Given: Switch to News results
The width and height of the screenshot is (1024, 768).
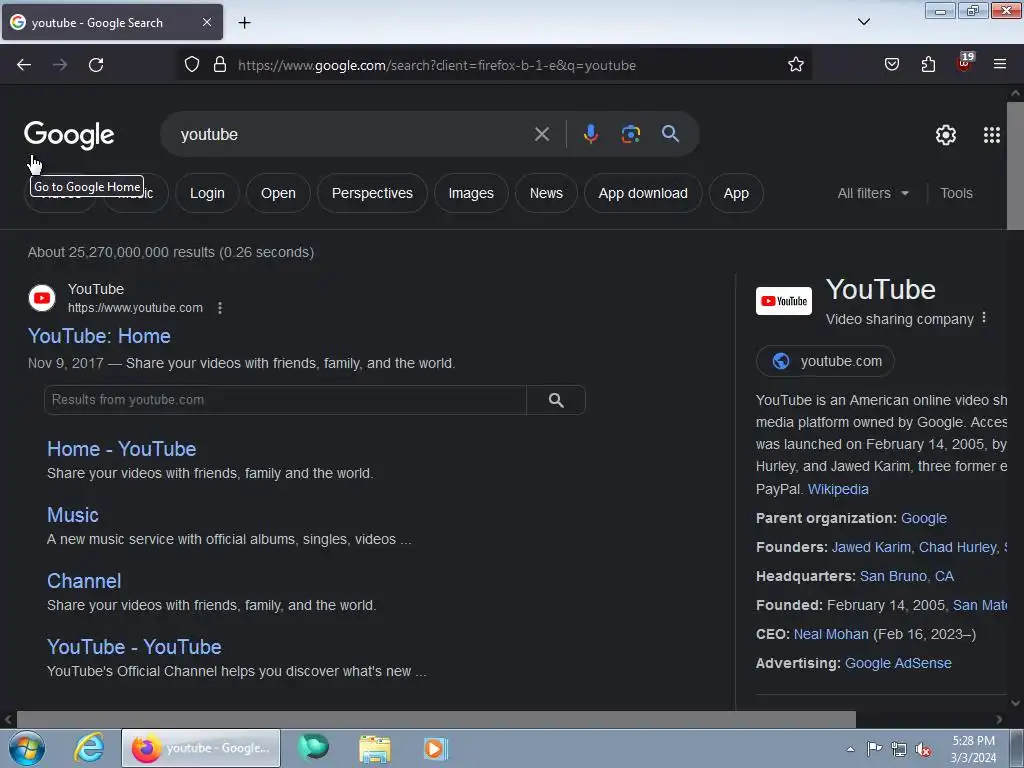Looking at the screenshot, I should click(x=546, y=193).
